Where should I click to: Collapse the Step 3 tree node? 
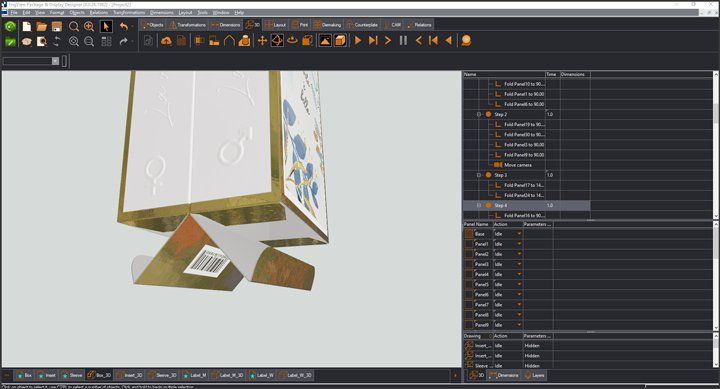(x=478, y=175)
